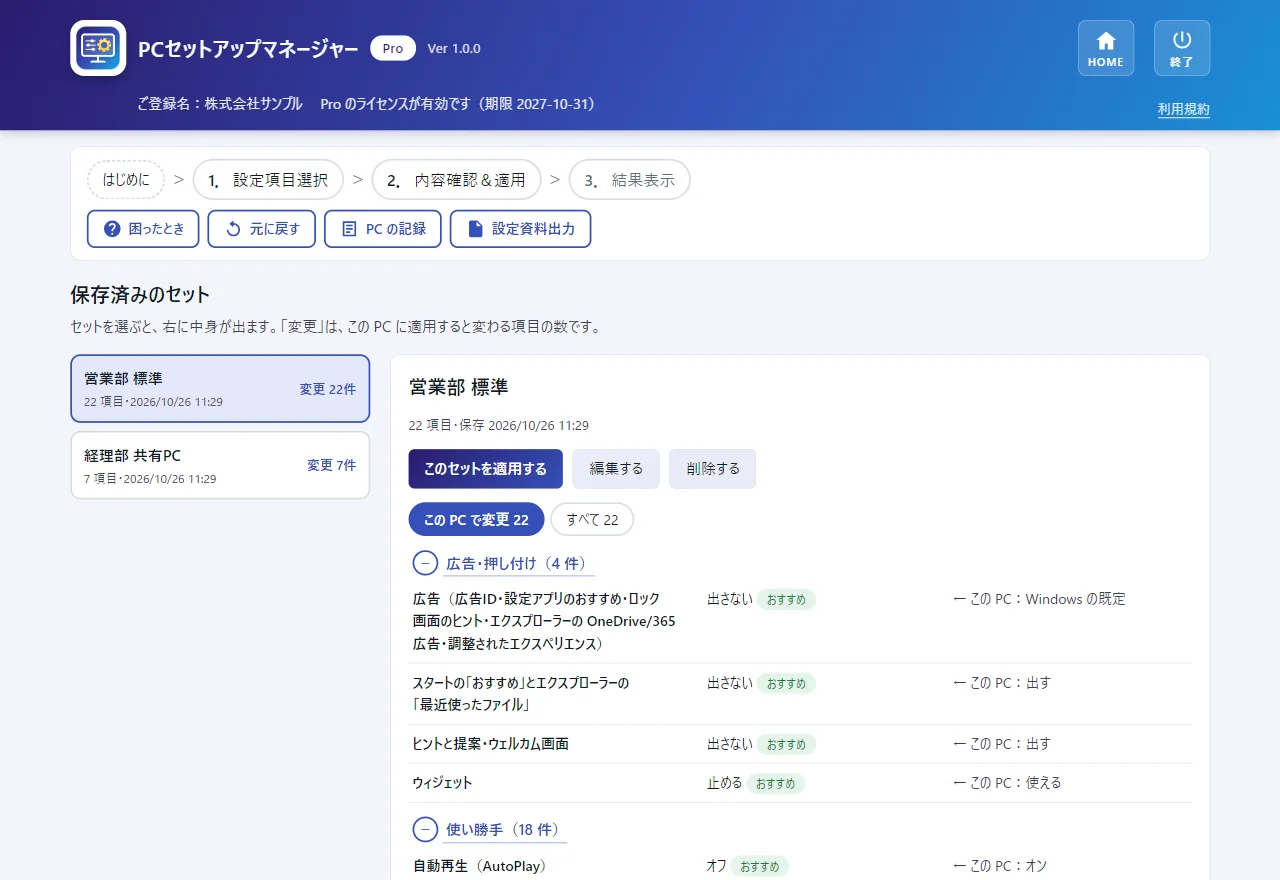Go to the はじめに step
This screenshot has height=880, width=1280.
(x=126, y=180)
